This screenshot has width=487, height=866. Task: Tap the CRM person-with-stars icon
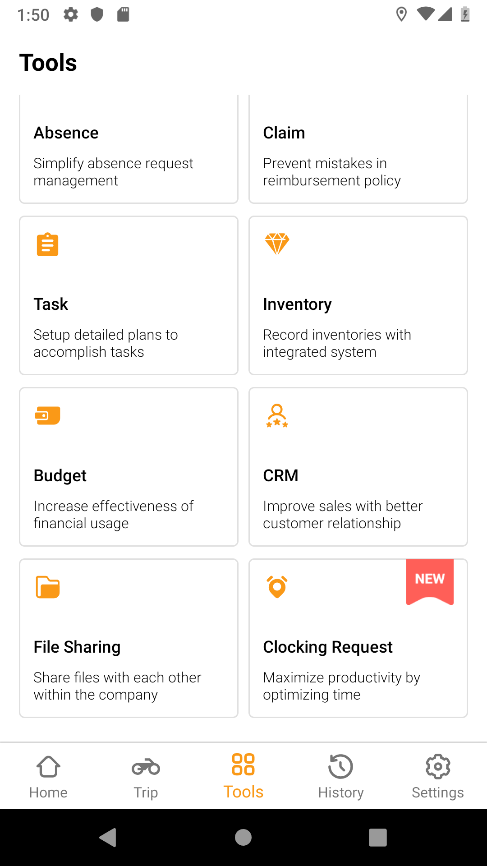pyautogui.click(x=277, y=416)
